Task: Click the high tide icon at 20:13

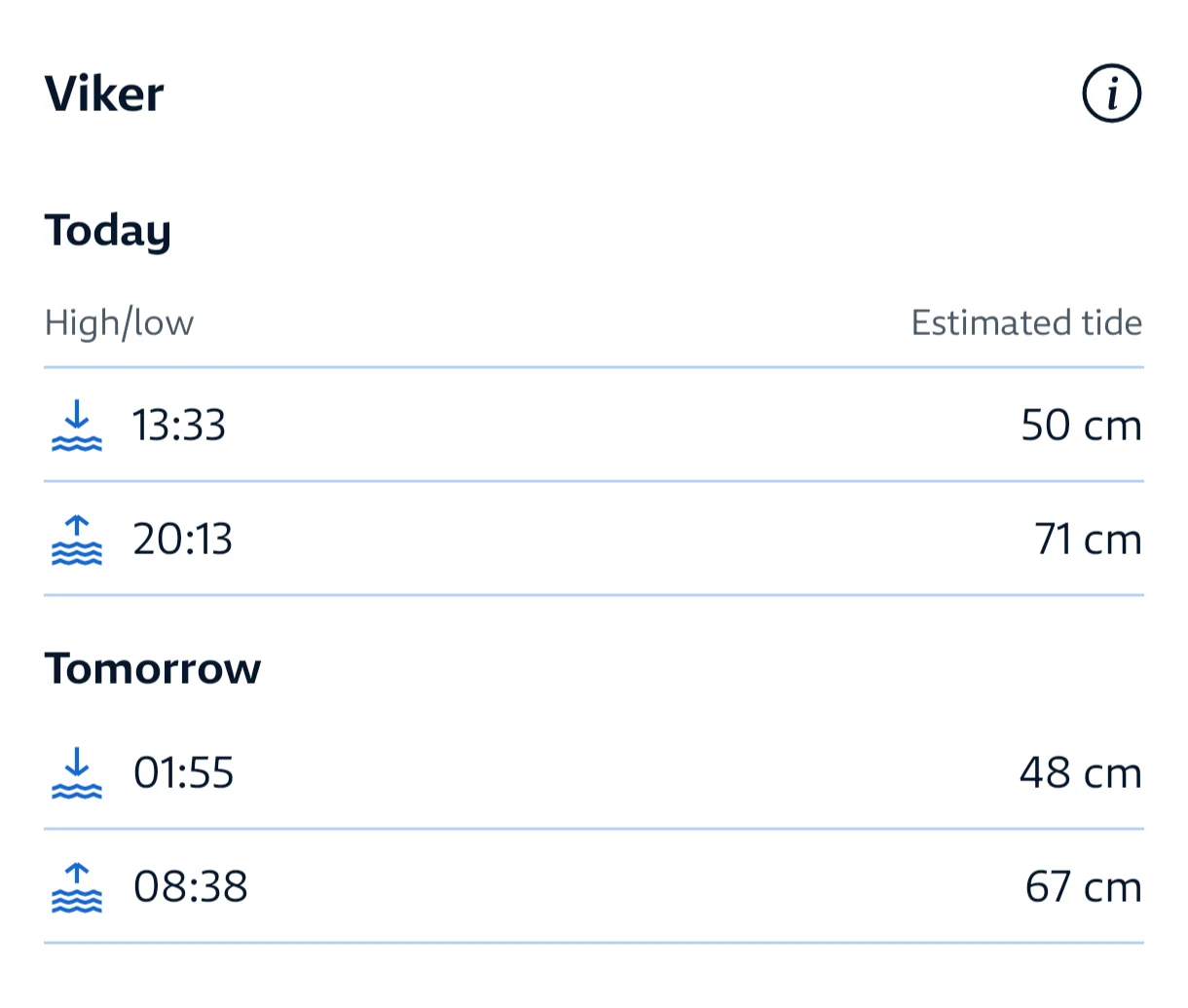Action: point(76,540)
